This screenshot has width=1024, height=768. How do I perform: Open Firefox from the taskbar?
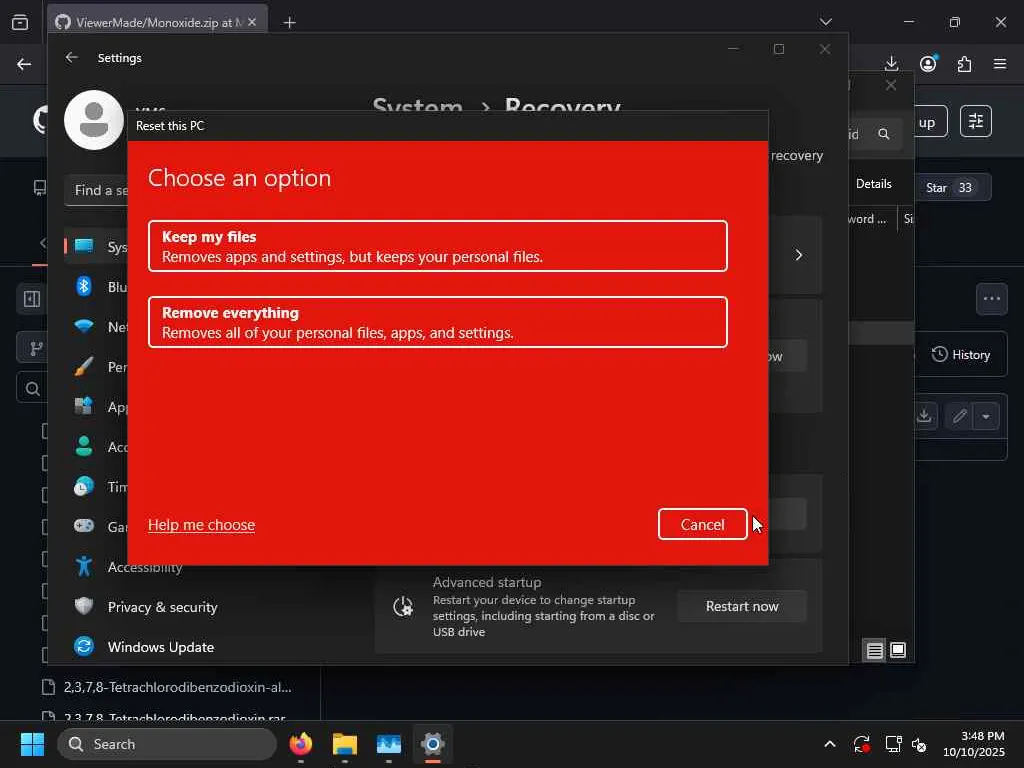pos(300,744)
